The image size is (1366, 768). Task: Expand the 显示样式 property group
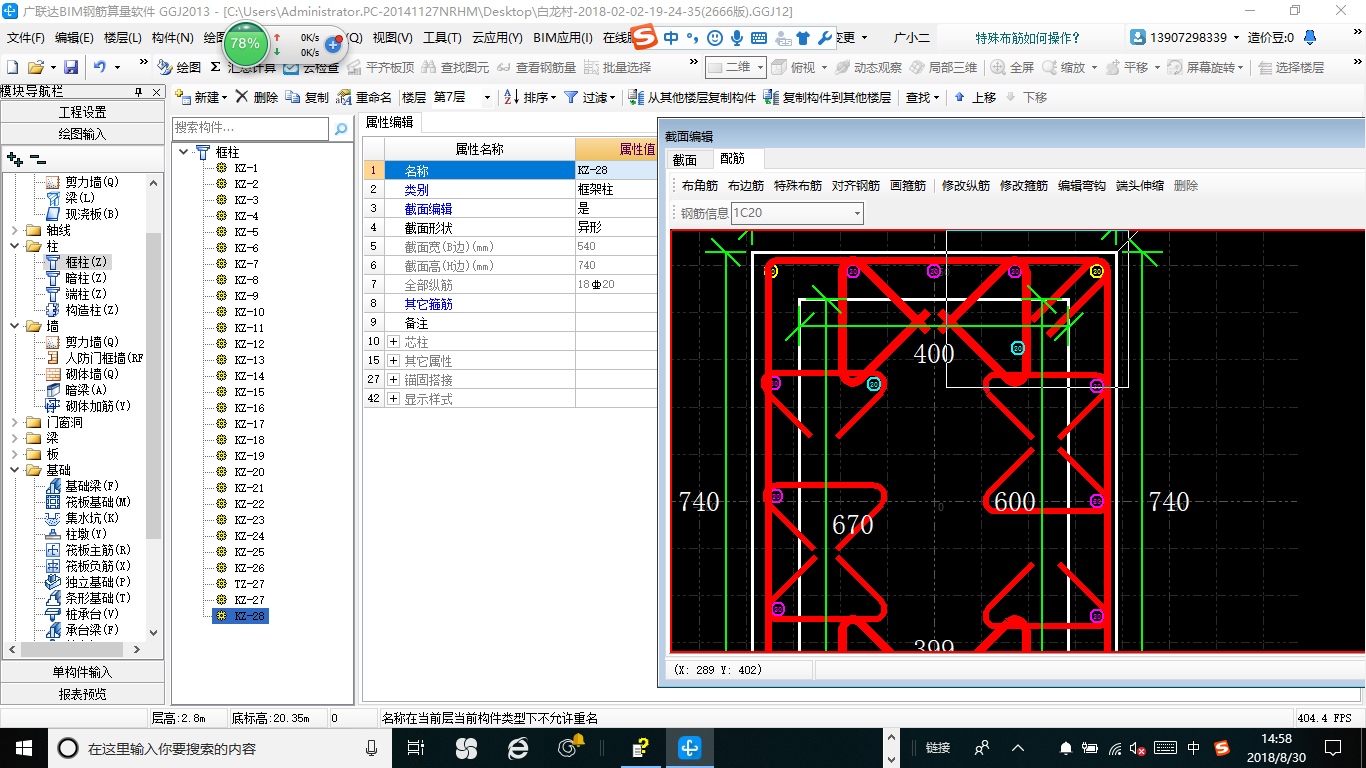point(392,399)
